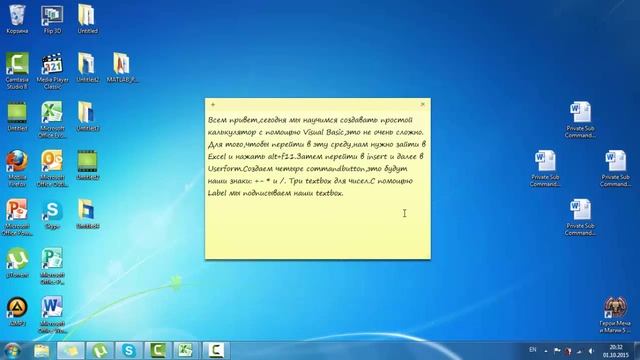The image size is (640, 360).
Task: Click the white Camtasia Recorder taskbar button
Action: 216,351
